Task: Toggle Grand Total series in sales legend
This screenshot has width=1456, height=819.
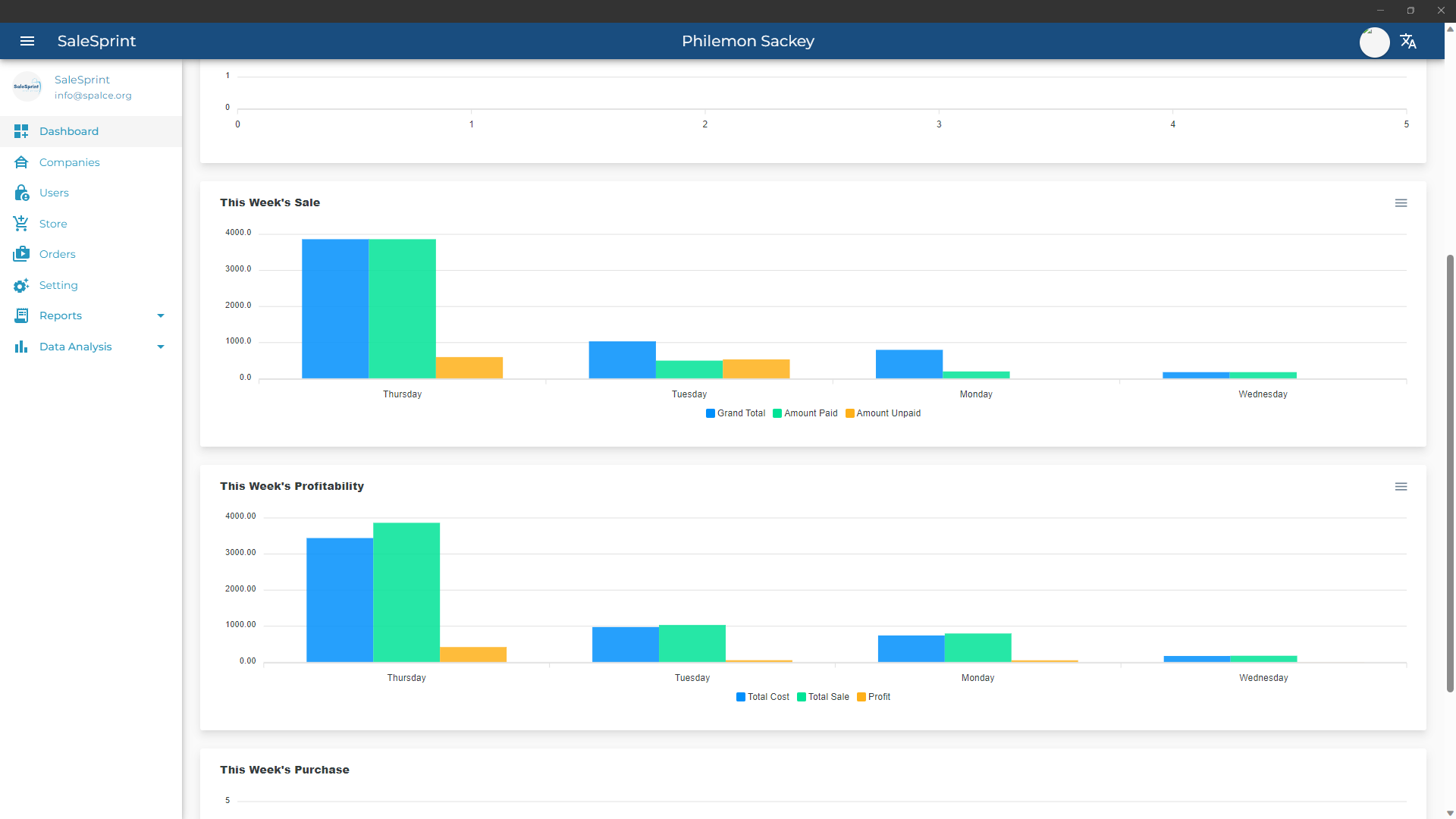Action: [x=735, y=413]
